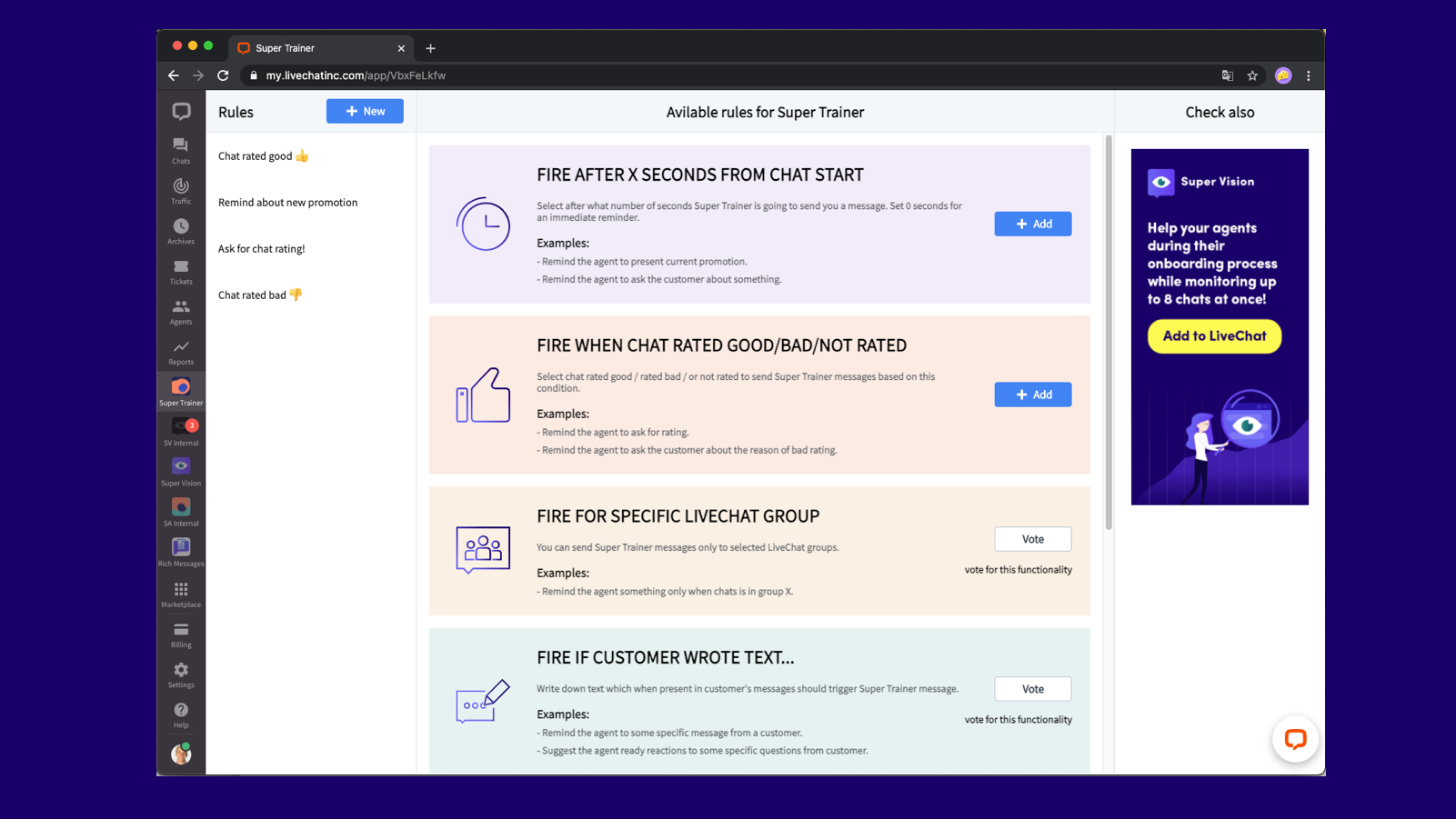
Task: Open Settings in sidebar
Action: [x=181, y=674]
